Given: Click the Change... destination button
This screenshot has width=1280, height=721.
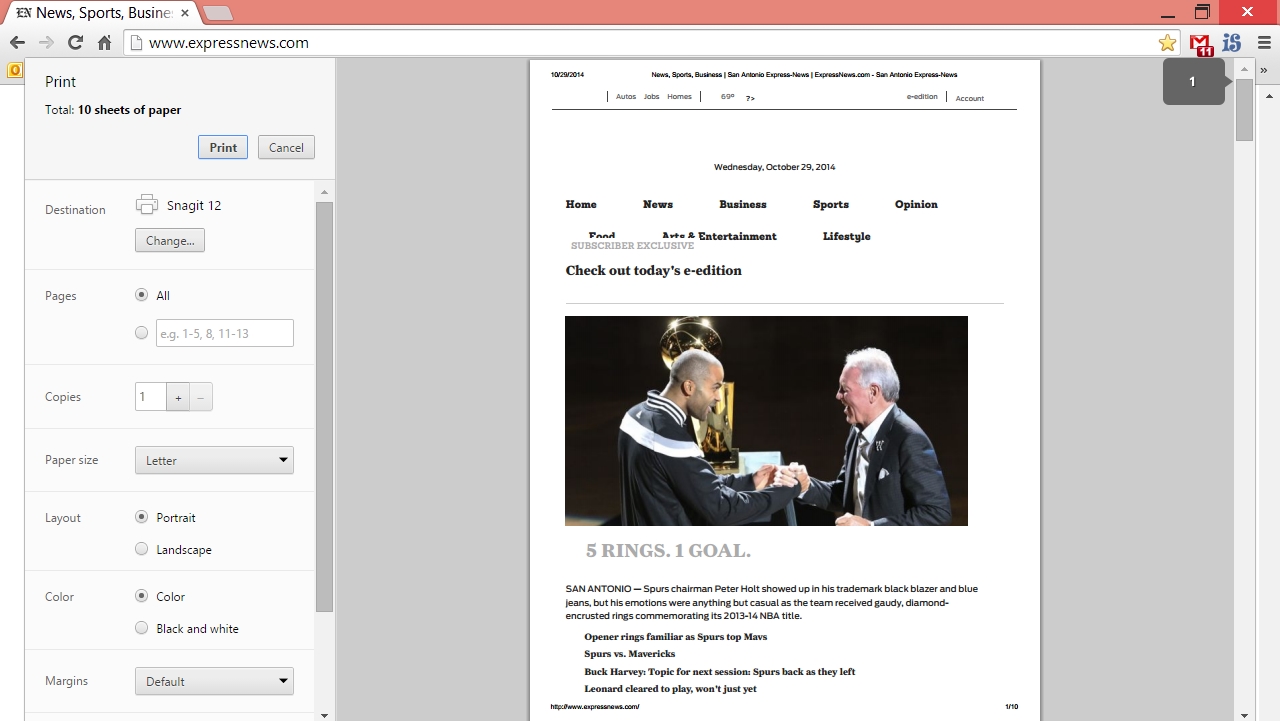Looking at the screenshot, I should click(170, 240).
